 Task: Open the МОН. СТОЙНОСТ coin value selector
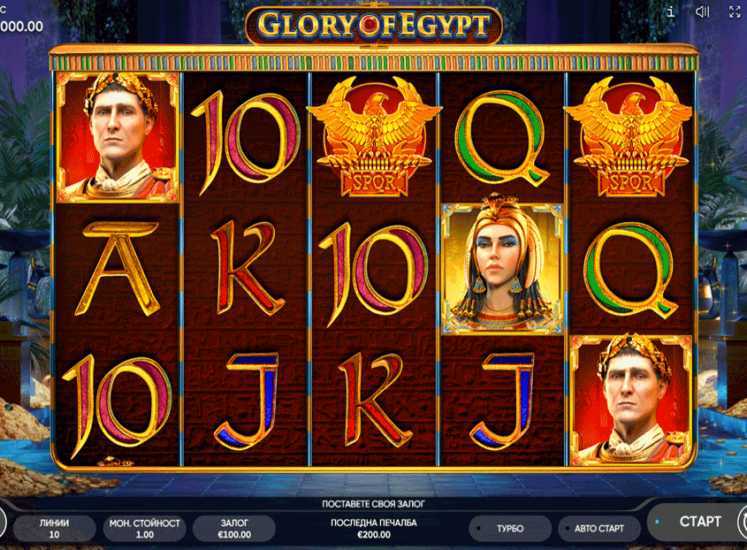pos(144,529)
